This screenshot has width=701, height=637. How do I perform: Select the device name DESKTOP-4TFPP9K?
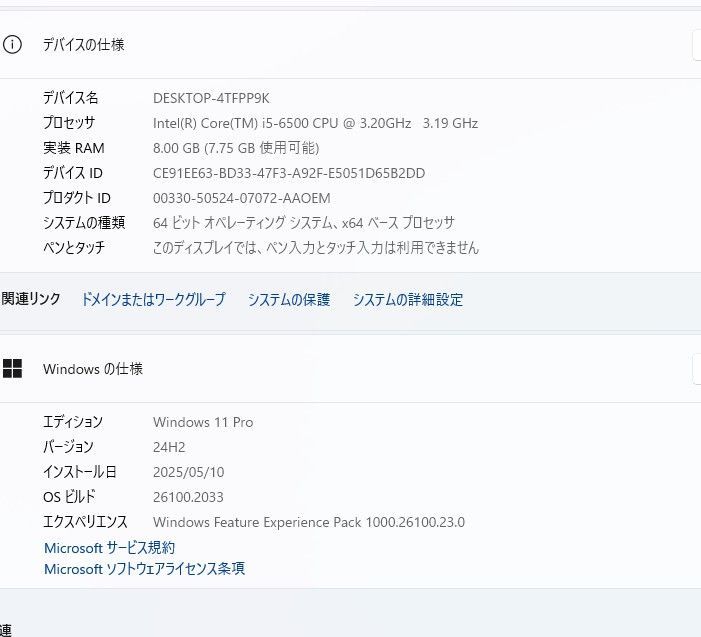tap(211, 98)
